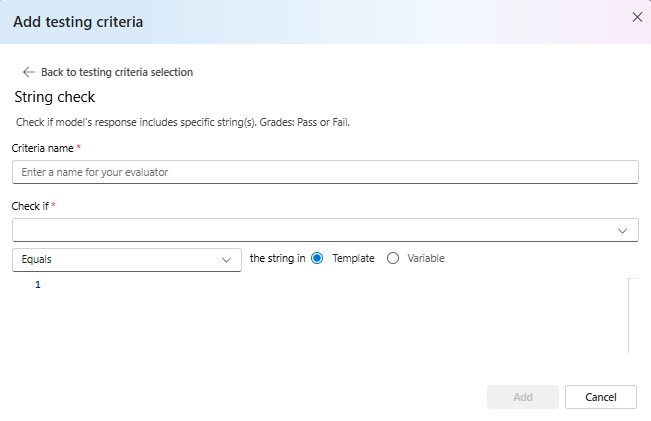Cancel adding testing criteria
651x421 pixels.
pyautogui.click(x=600, y=397)
